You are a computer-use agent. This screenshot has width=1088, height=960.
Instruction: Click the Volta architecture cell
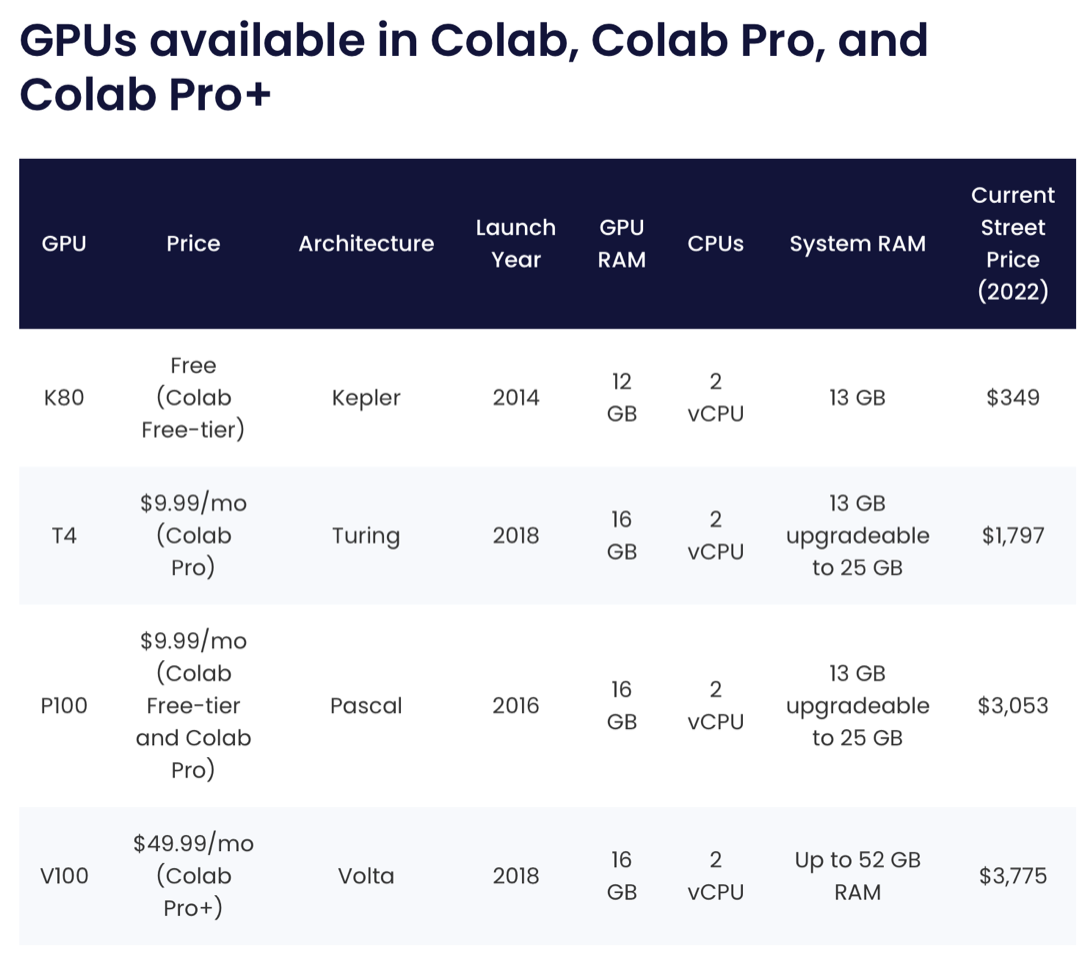366,876
